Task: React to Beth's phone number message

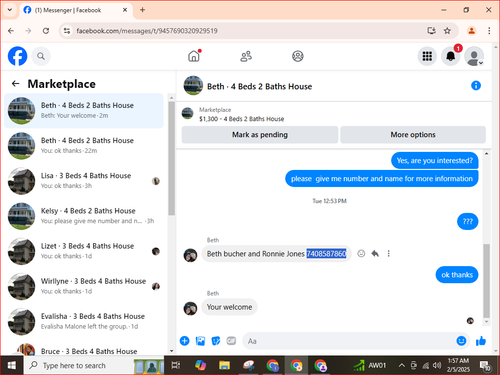Action: (361, 254)
